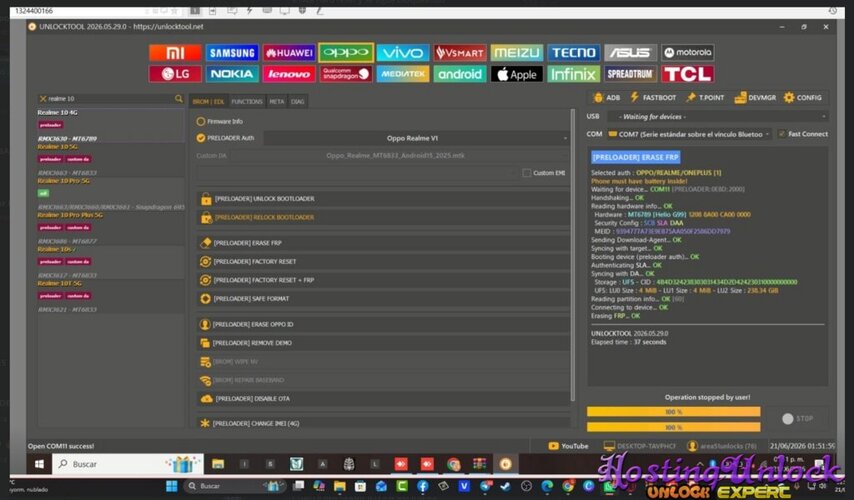
Task: Open the Vivo brand section
Action: pyautogui.click(x=402, y=53)
